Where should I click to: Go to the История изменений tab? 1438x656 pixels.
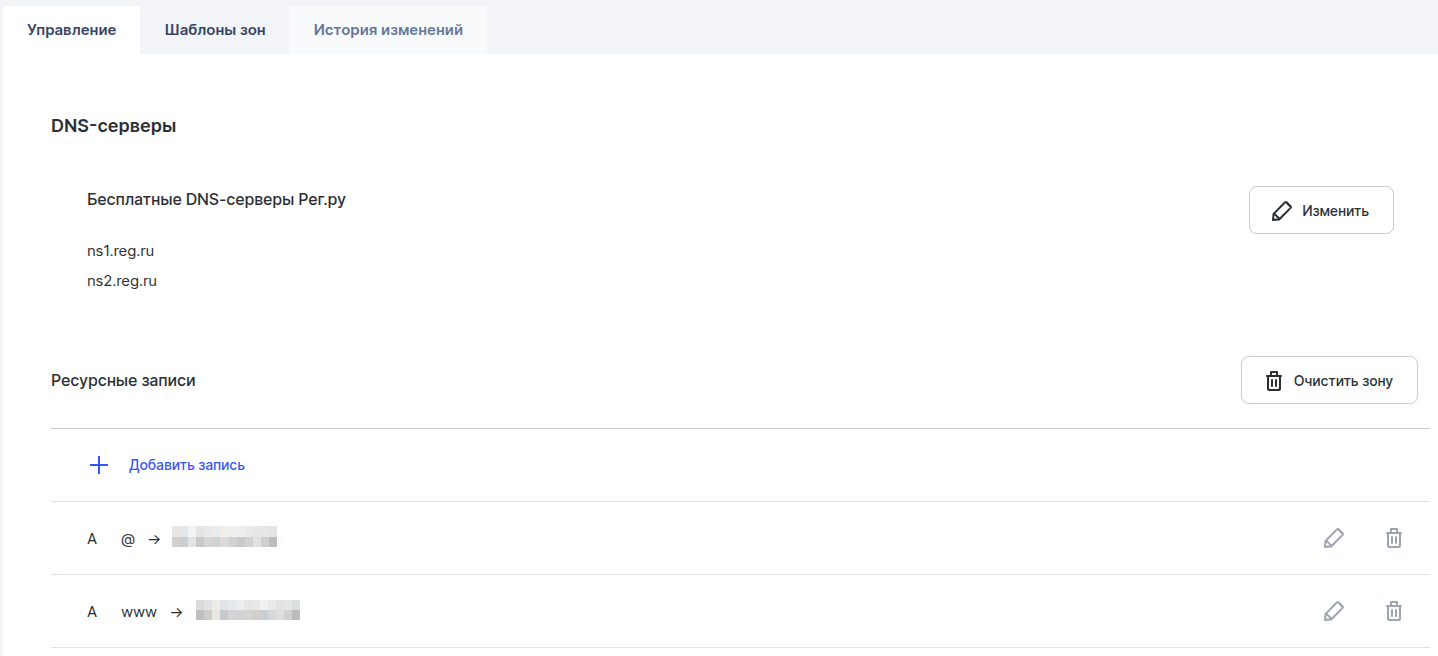388,30
